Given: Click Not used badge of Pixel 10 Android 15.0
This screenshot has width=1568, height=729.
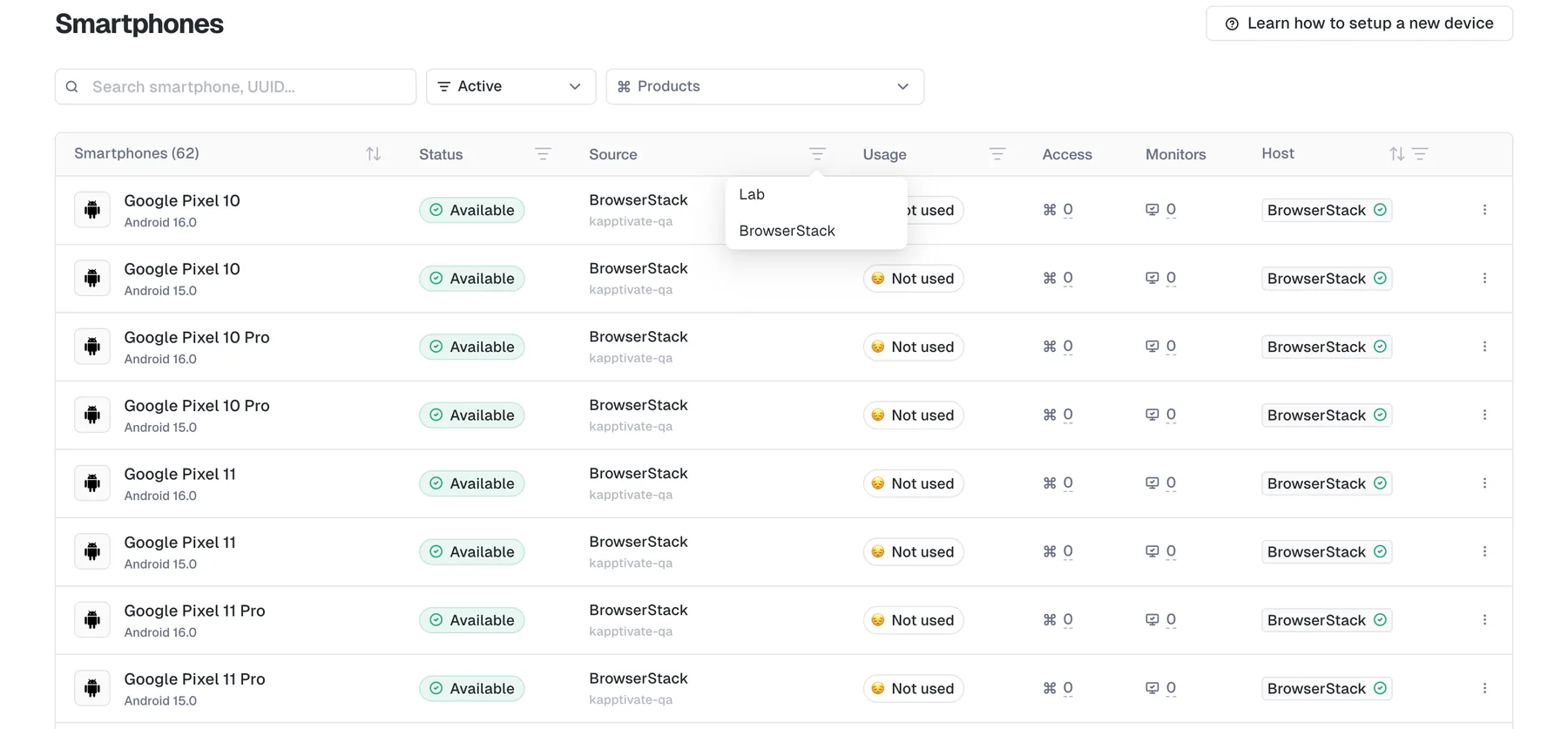Looking at the screenshot, I should pos(913,279).
